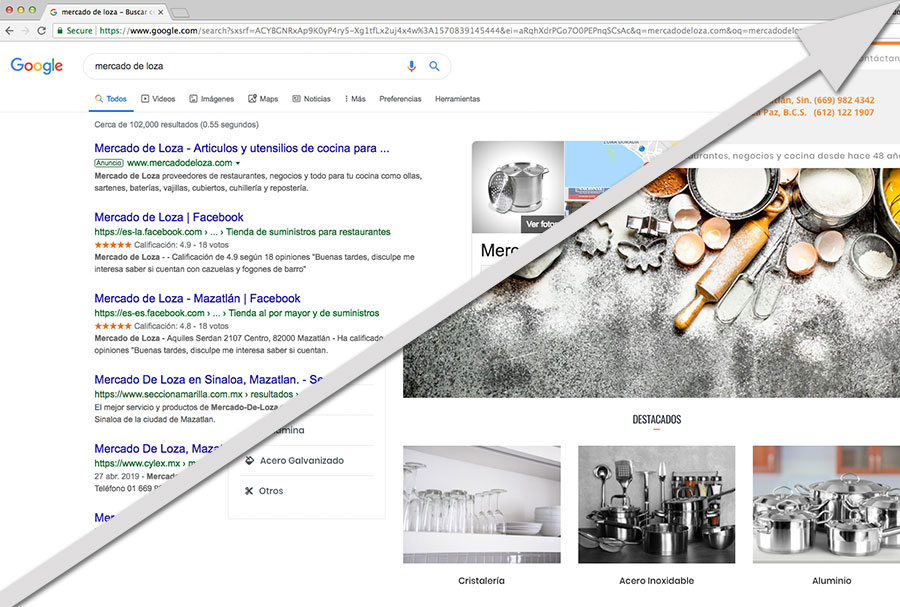The height and width of the screenshot is (607, 900).
Task: Click the Google logo
Action: (x=37, y=66)
